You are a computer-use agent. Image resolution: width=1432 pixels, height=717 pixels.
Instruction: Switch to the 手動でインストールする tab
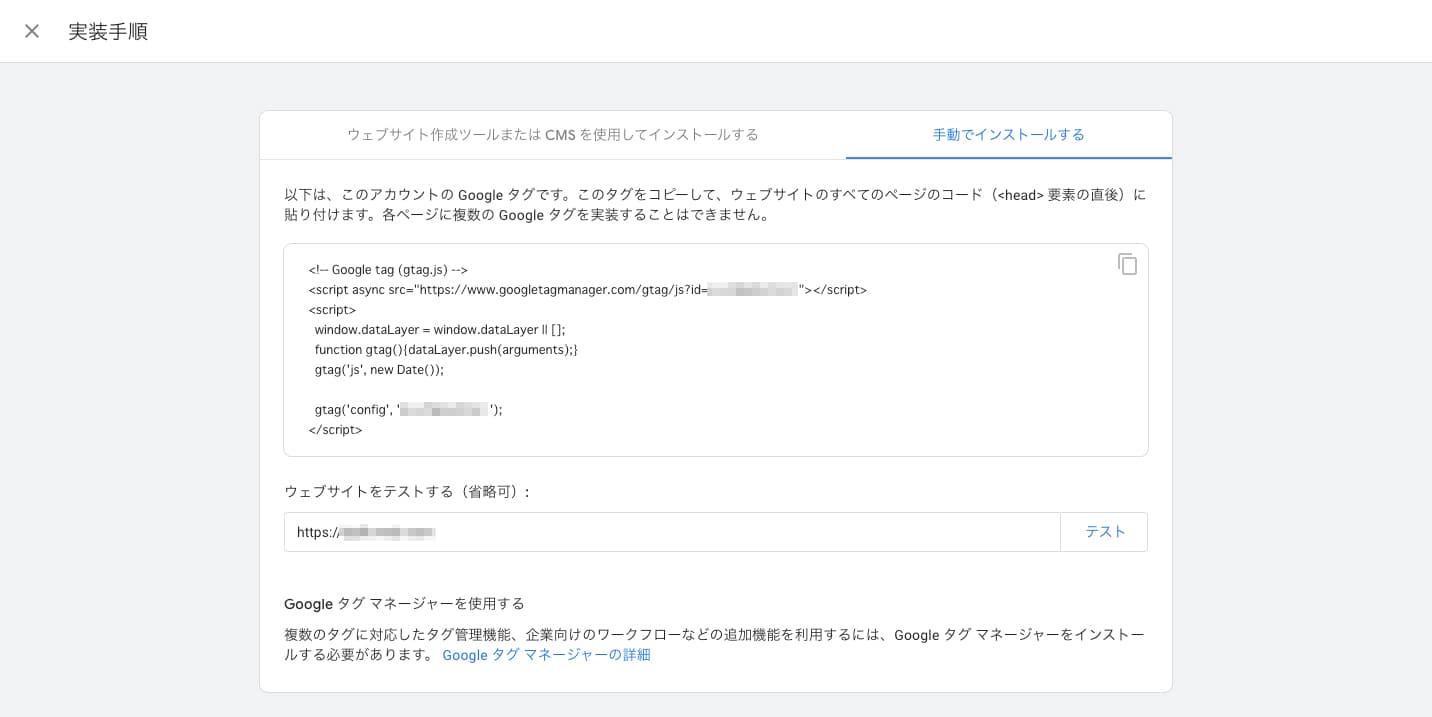(x=1008, y=134)
